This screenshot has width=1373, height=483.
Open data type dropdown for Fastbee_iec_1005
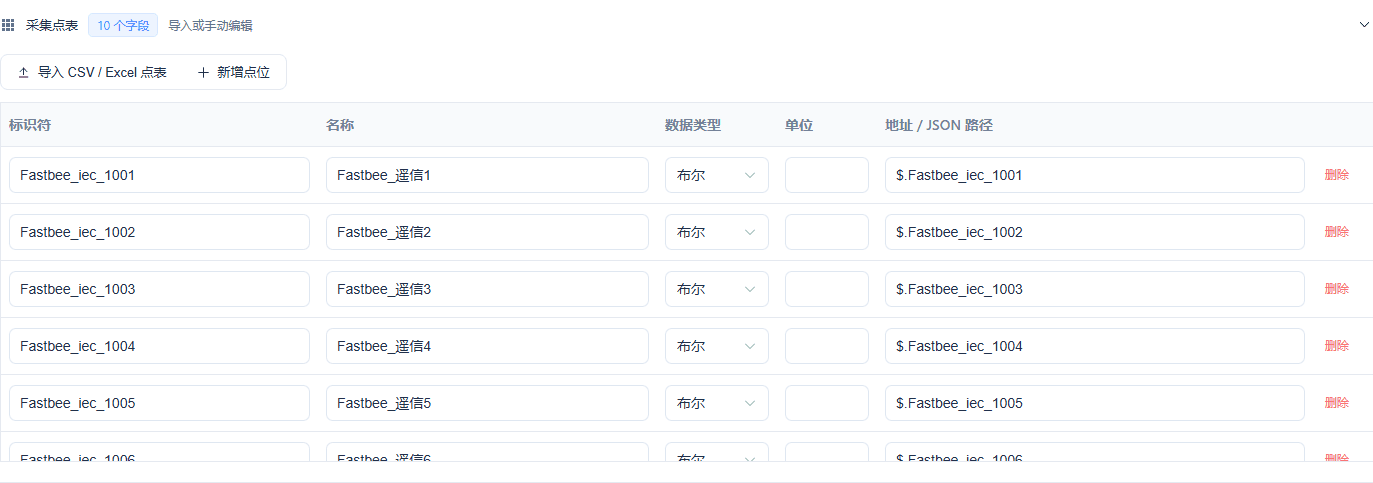point(717,403)
